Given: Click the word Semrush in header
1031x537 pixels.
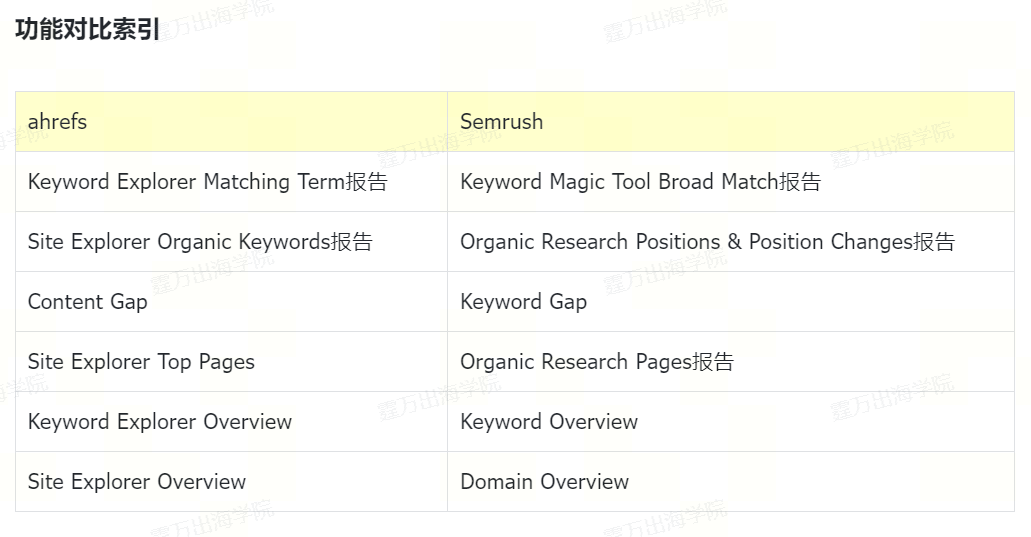Looking at the screenshot, I should [501, 122].
